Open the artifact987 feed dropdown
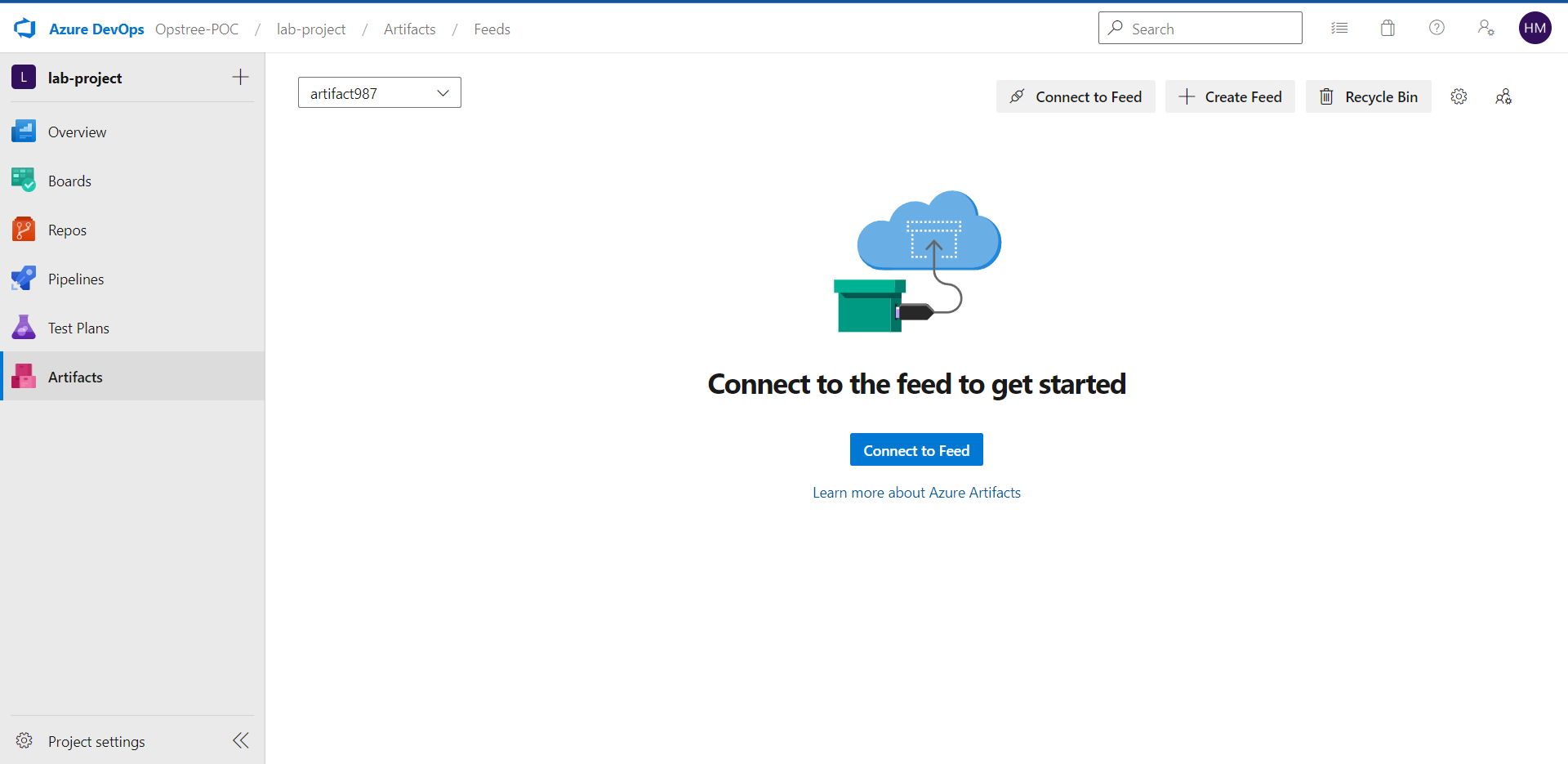 (380, 93)
